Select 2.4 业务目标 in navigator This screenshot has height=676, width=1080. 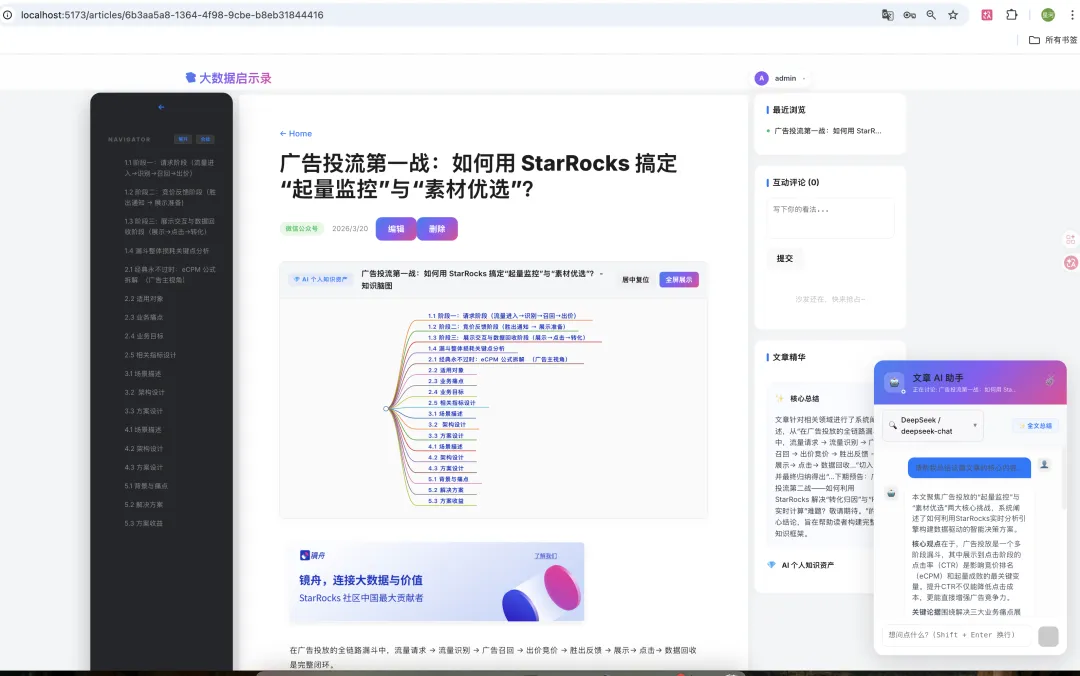tap(144, 336)
